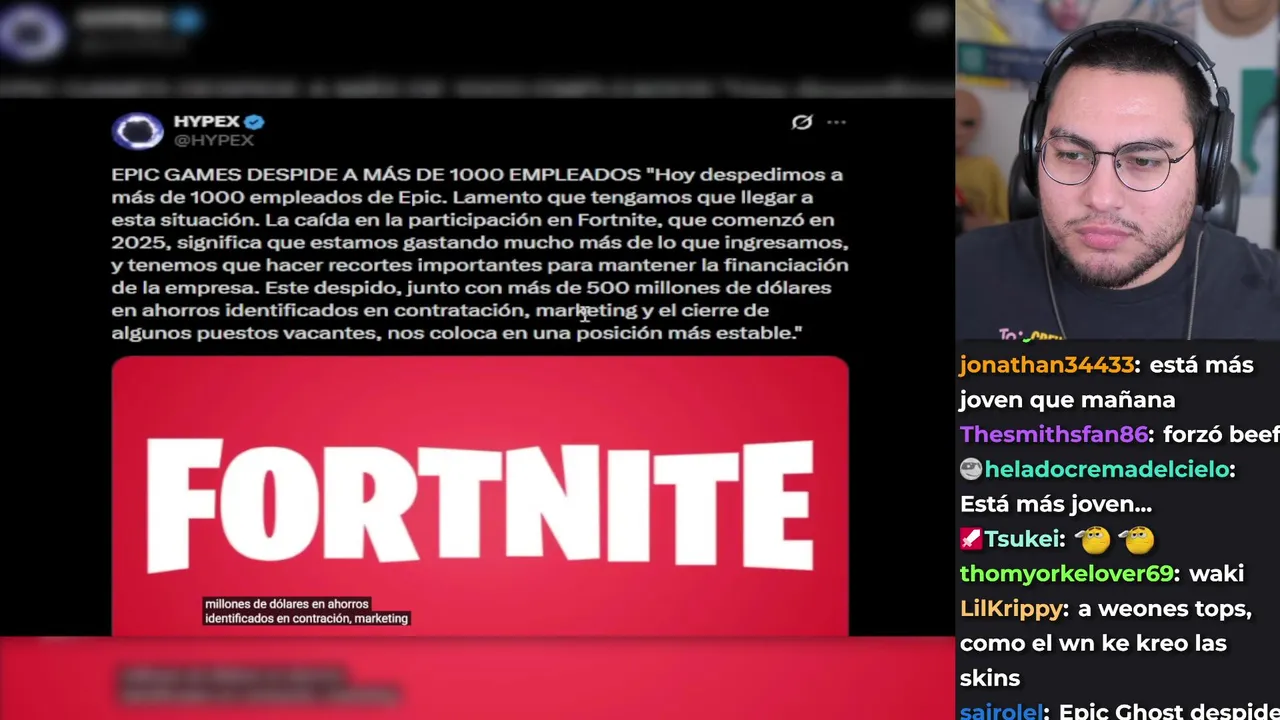Click chat username jonathan34433
The height and width of the screenshot is (720, 1280).
tap(1047, 365)
